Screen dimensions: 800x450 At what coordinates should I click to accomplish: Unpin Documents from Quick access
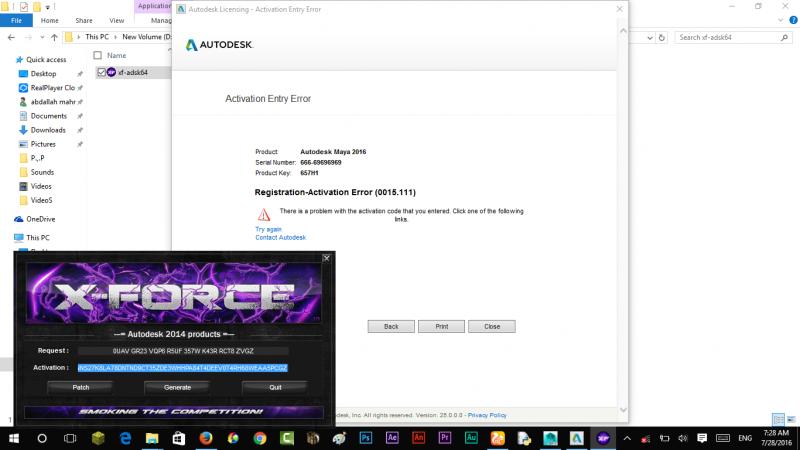pyautogui.click(x=80, y=116)
